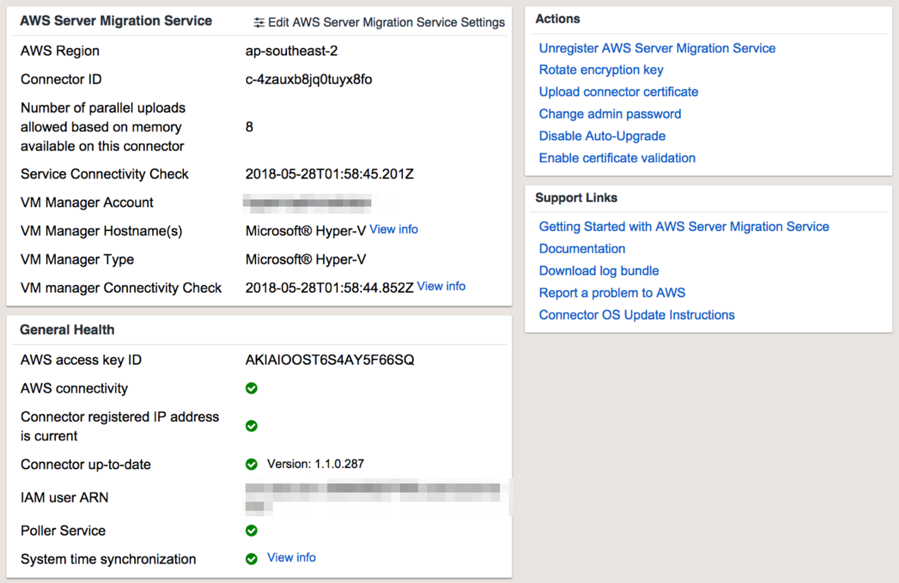Click the region value ap-southeast-2

(x=291, y=51)
